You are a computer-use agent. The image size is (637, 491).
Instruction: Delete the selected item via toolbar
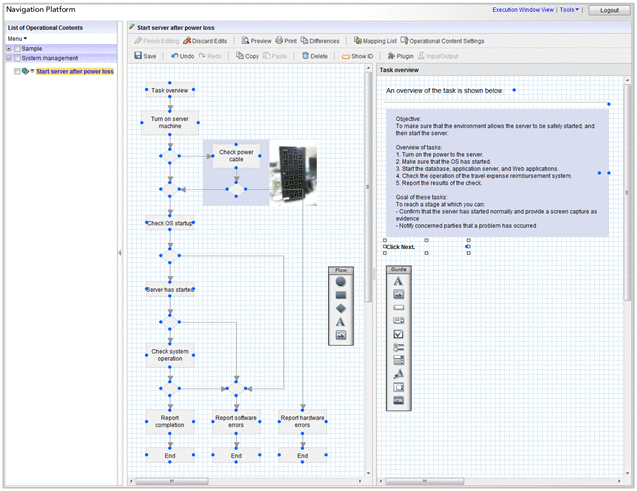click(x=314, y=56)
